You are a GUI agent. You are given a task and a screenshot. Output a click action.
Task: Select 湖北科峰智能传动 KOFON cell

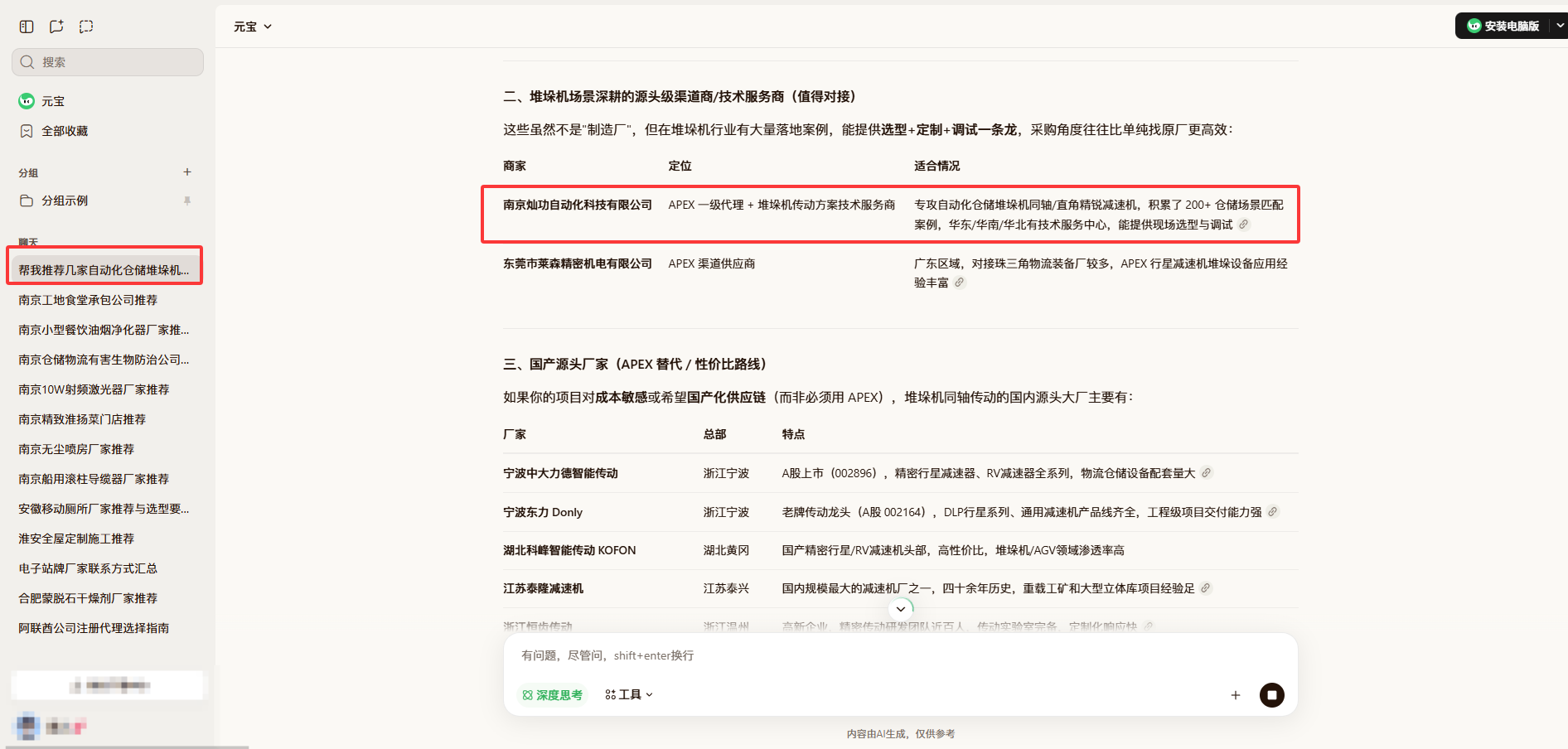(569, 550)
